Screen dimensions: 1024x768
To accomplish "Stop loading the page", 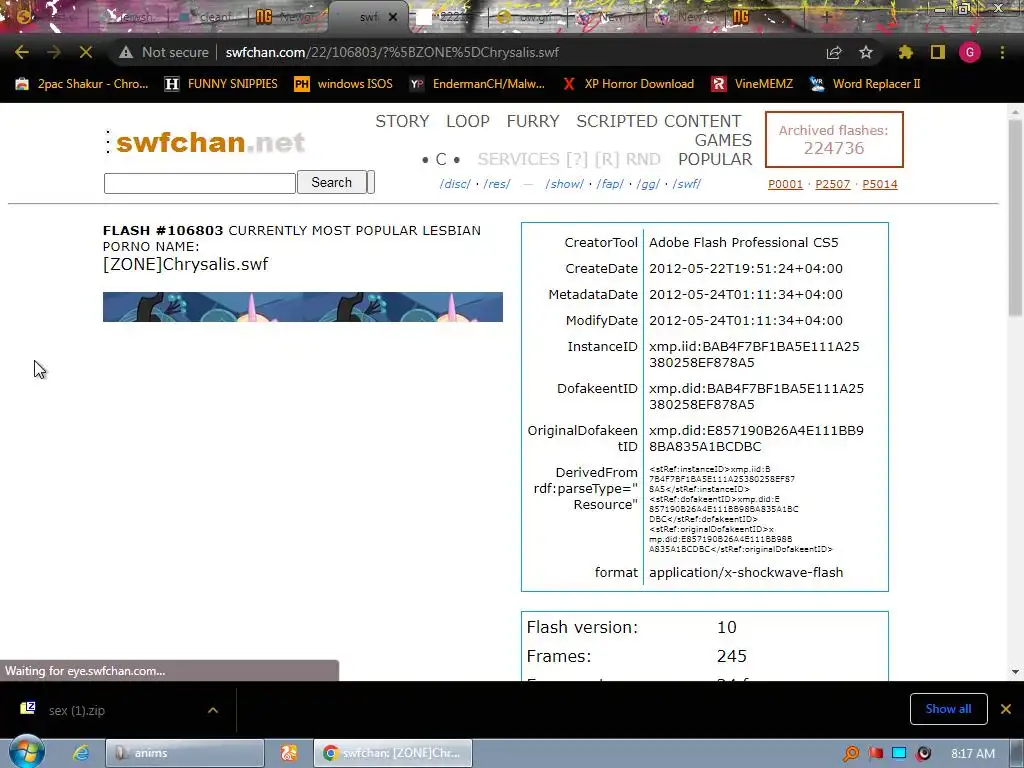I will (x=86, y=52).
